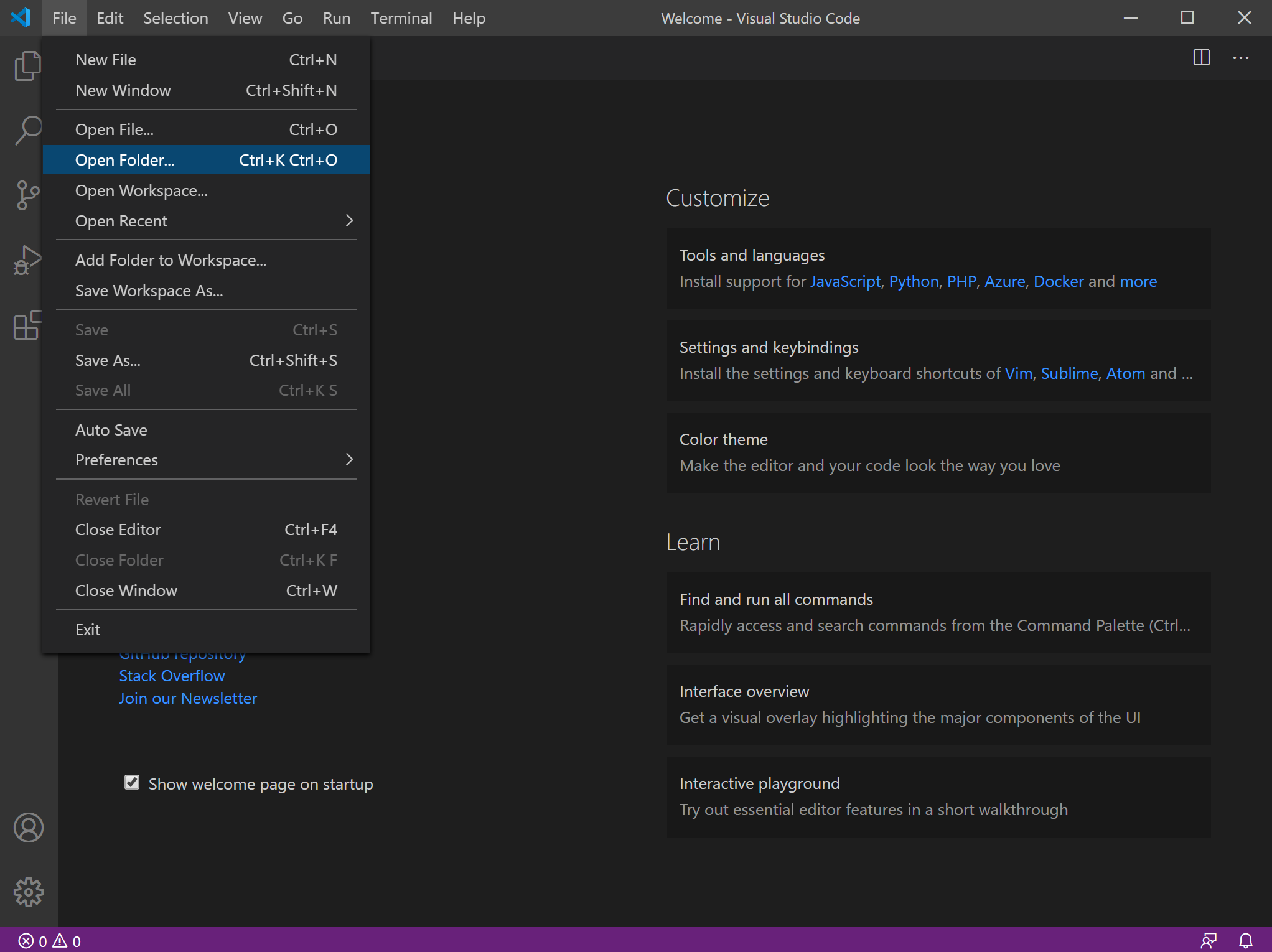Open the notifications bell icon
Image resolution: width=1272 pixels, height=952 pixels.
[x=1246, y=941]
